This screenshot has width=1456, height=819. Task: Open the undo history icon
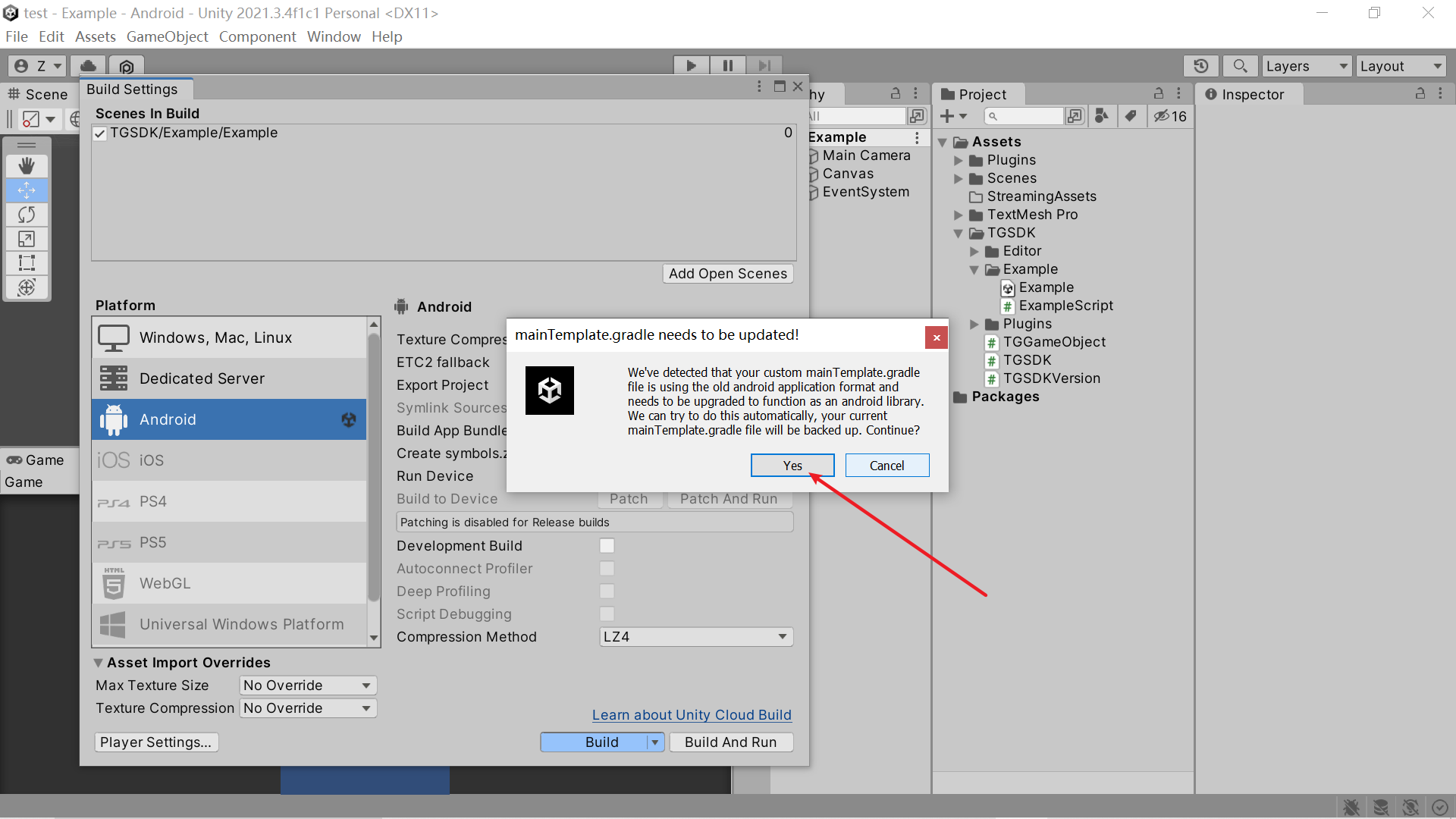coord(1200,66)
